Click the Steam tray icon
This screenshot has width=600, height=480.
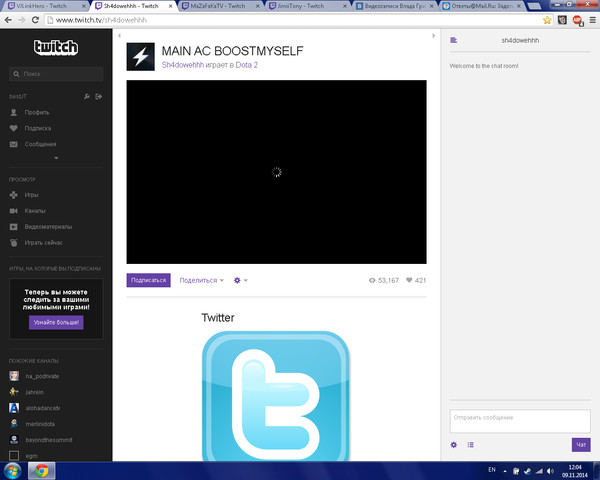527,471
